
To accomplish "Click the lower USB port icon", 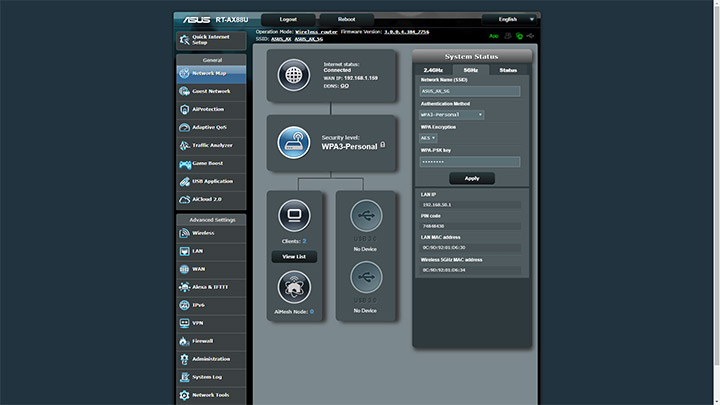I will [366, 279].
